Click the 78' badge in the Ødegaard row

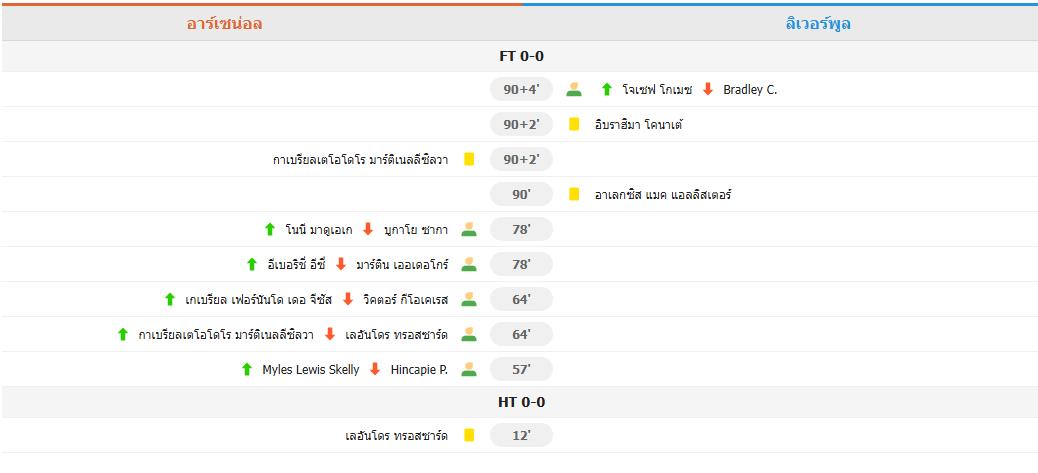point(521,265)
